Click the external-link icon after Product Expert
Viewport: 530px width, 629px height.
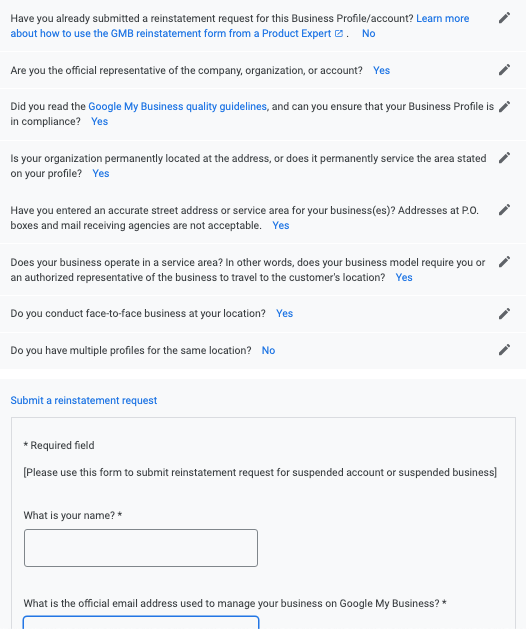tap(339, 34)
